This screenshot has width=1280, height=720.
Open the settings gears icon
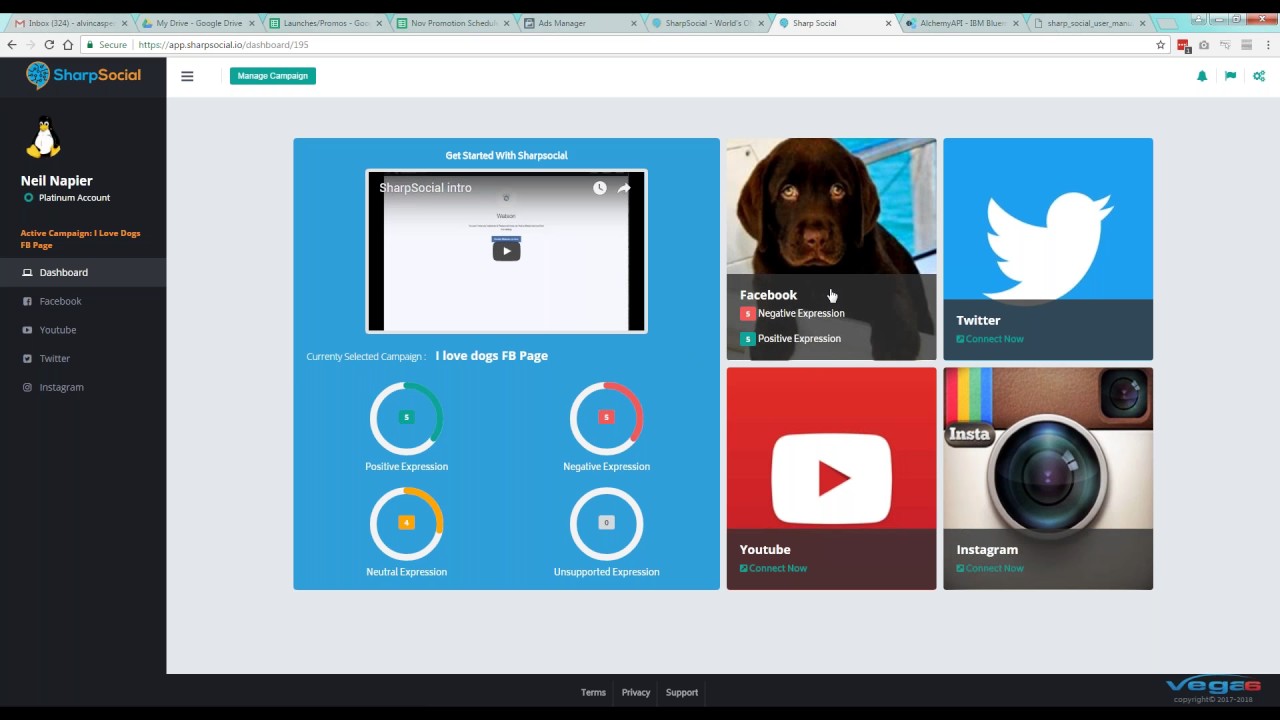tap(1259, 76)
